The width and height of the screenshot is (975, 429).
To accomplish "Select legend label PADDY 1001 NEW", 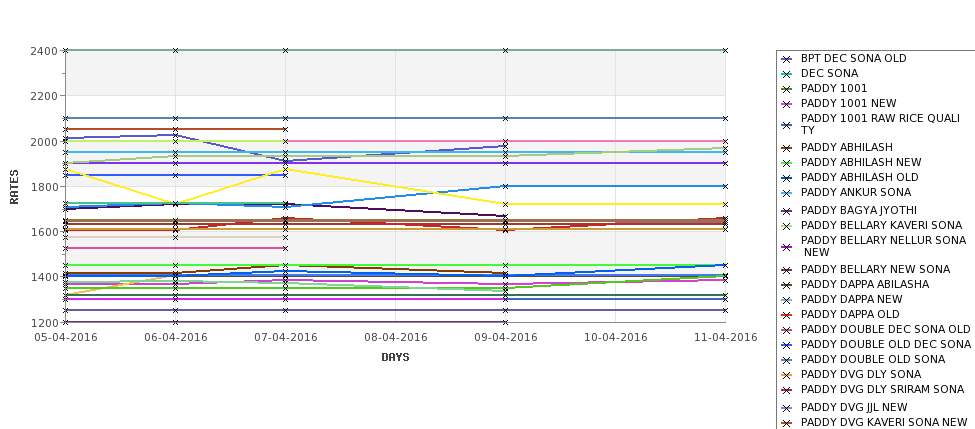I will [x=848, y=103].
